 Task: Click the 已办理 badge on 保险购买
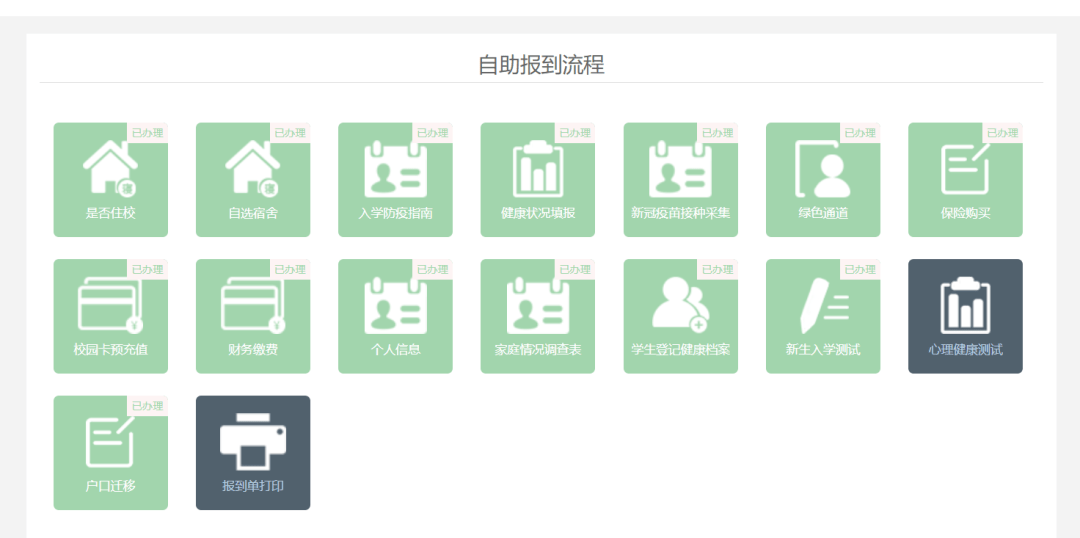[x=1002, y=133]
